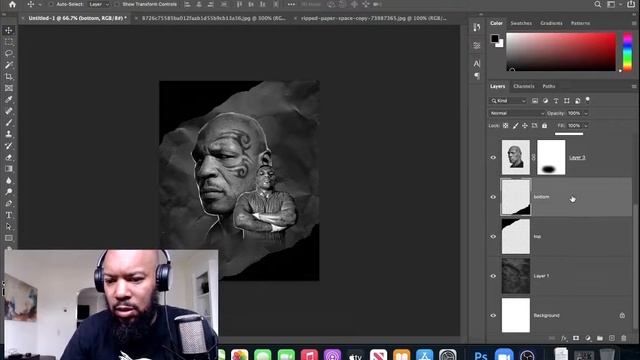Switch to the Paths tab

(x=549, y=86)
